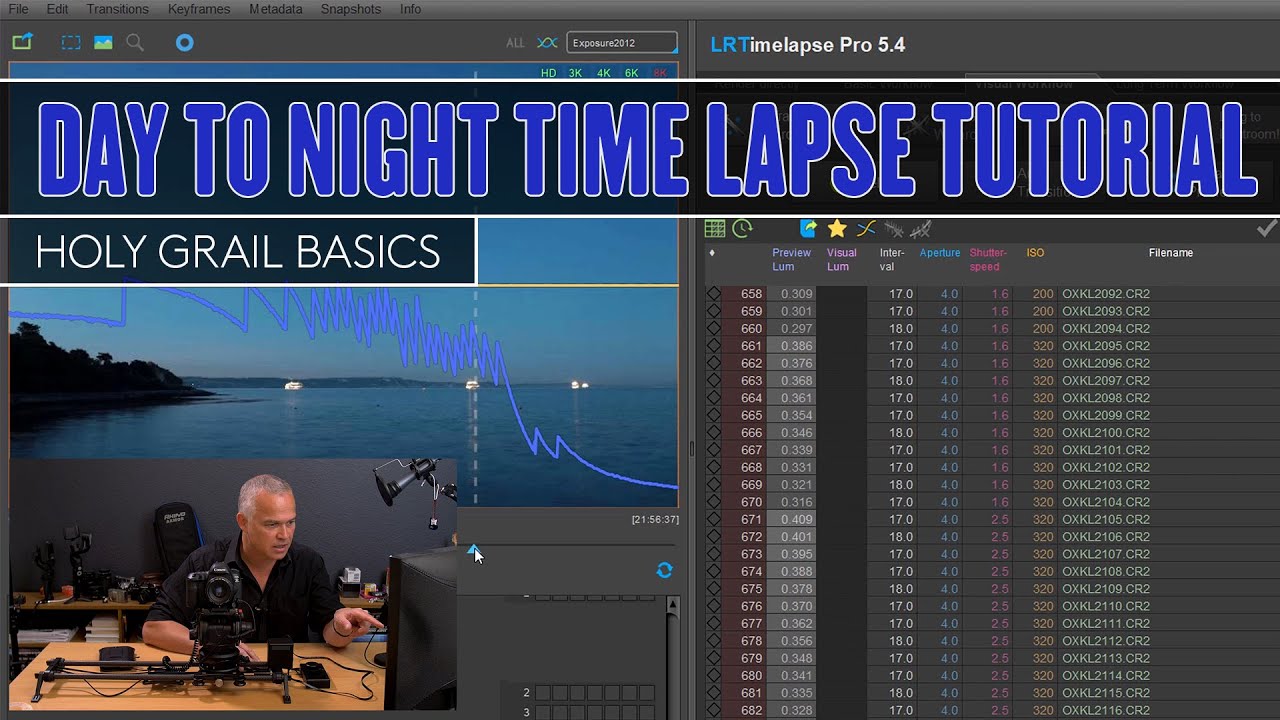The width and height of the screenshot is (1280, 720).
Task: Toggle keyframe diamond on row 671
Action: [x=713, y=519]
